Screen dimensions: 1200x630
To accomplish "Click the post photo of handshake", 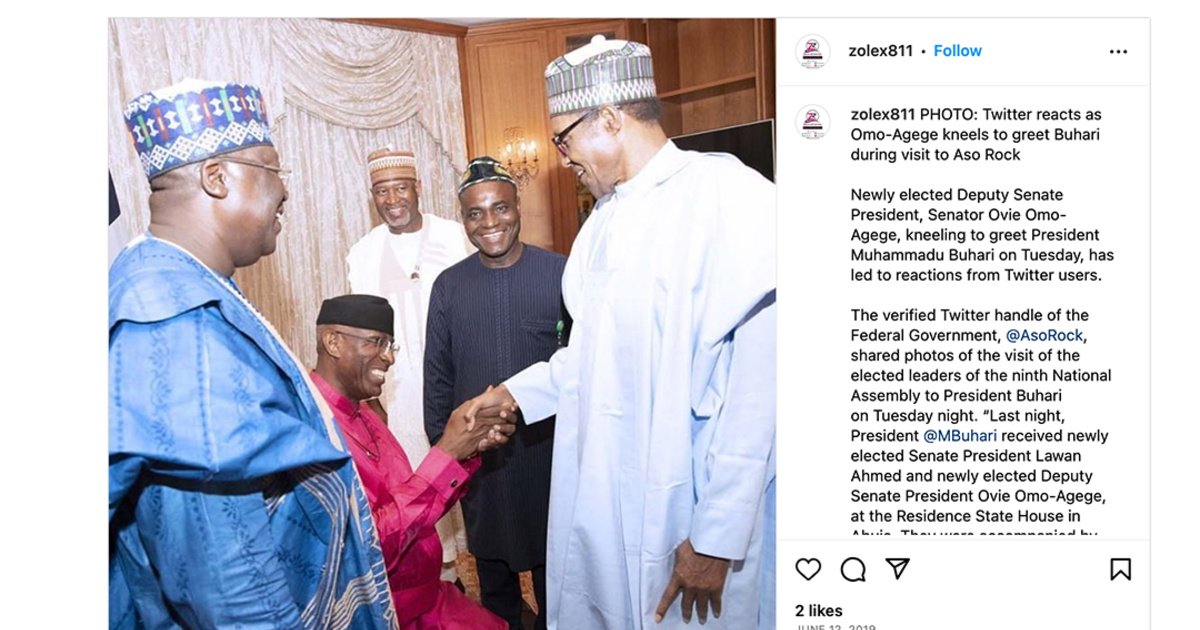I will tap(442, 324).
